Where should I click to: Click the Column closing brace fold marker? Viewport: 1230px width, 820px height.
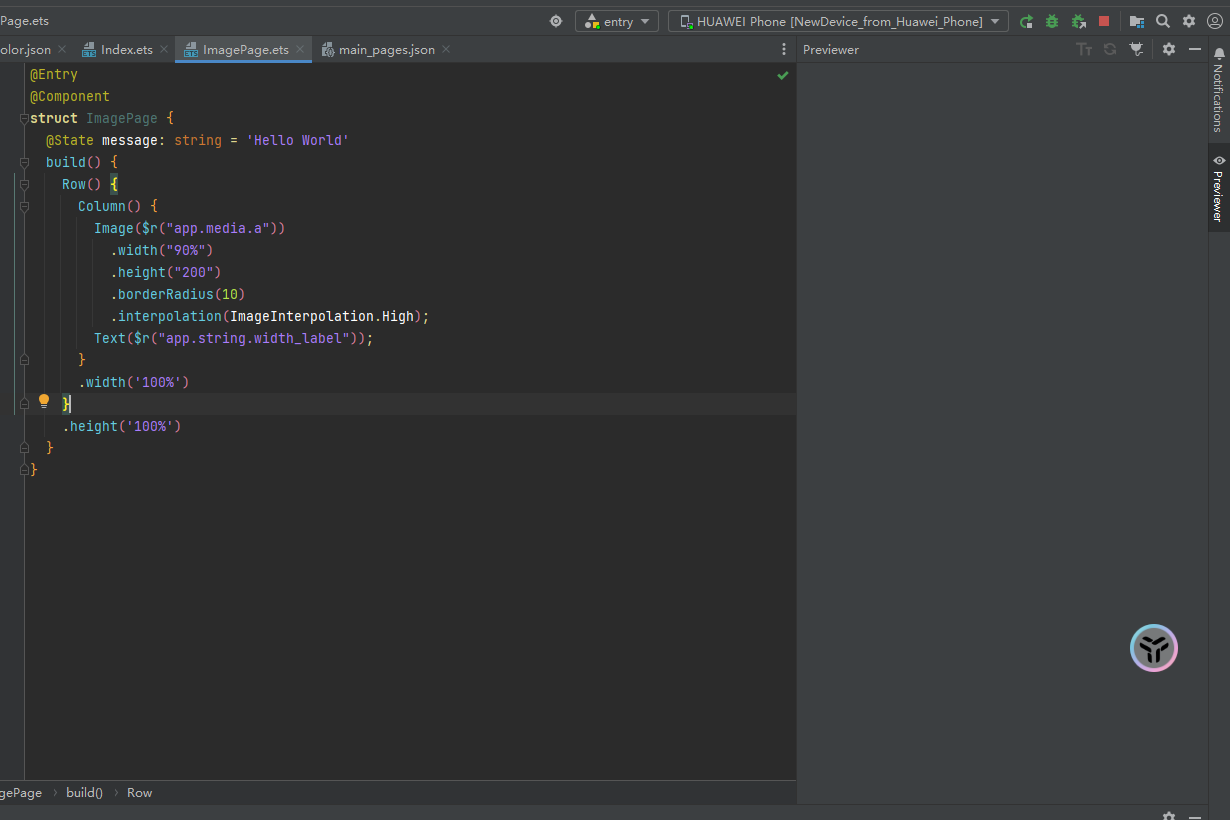coord(24,360)
